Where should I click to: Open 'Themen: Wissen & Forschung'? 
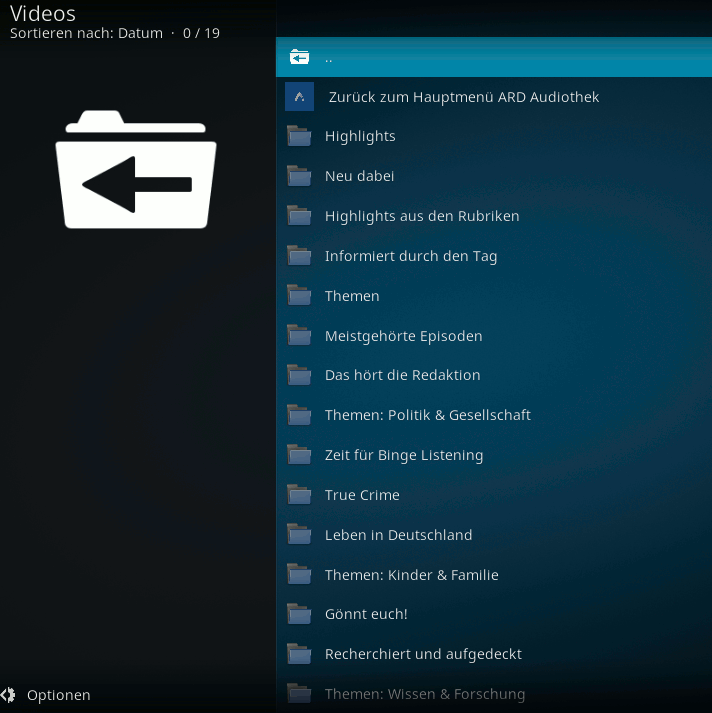pyautogui.click(x=425, y=694)
